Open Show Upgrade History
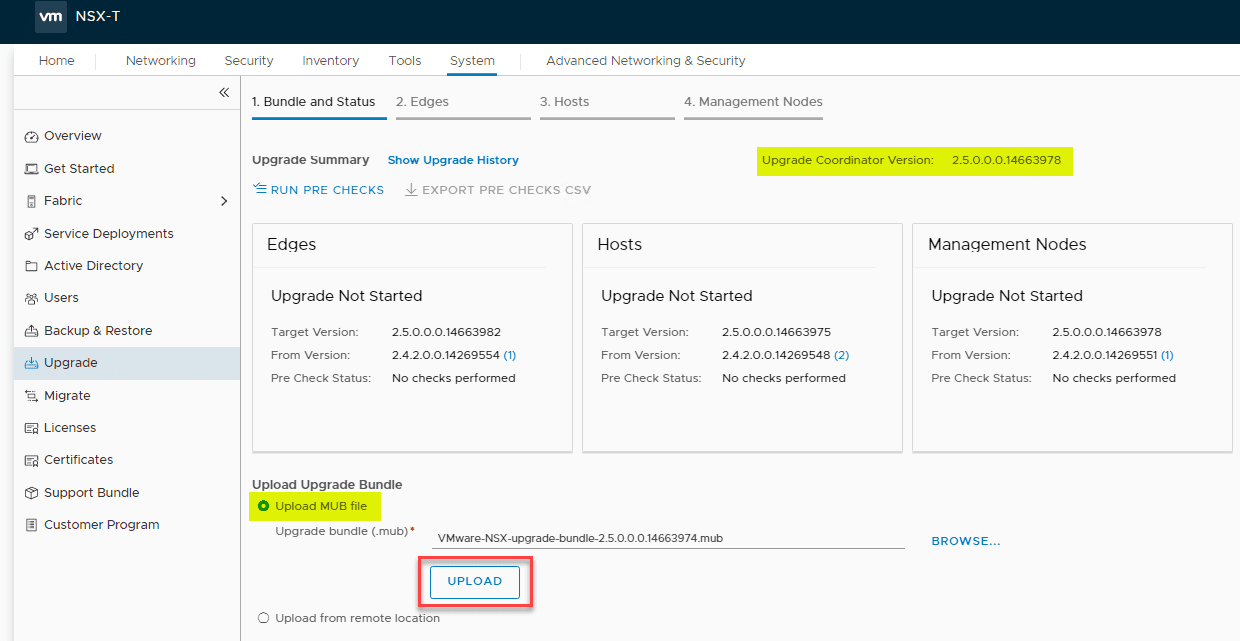Viewport: 1240px width, 641px height. coord(453,160)
